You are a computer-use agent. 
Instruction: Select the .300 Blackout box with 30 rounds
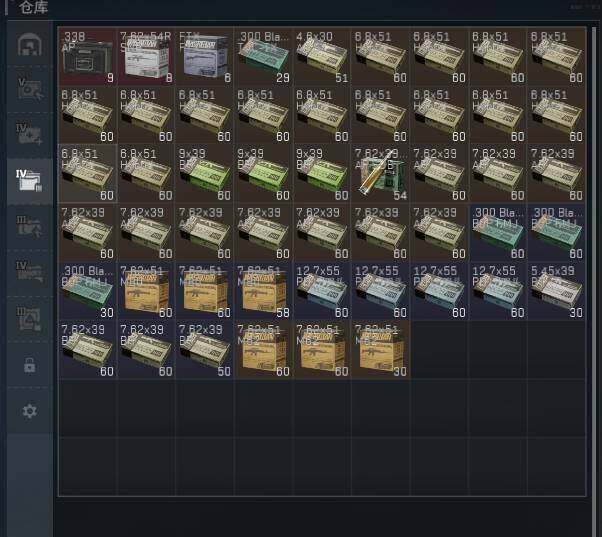pos(88,291)
